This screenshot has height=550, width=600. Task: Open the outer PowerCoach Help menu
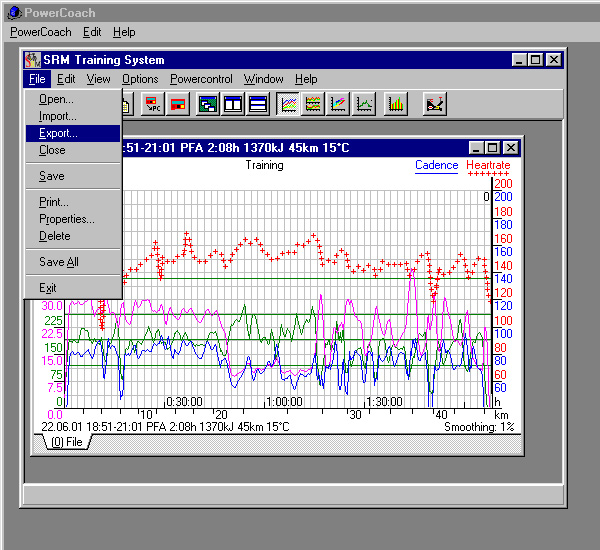(124, 32)
